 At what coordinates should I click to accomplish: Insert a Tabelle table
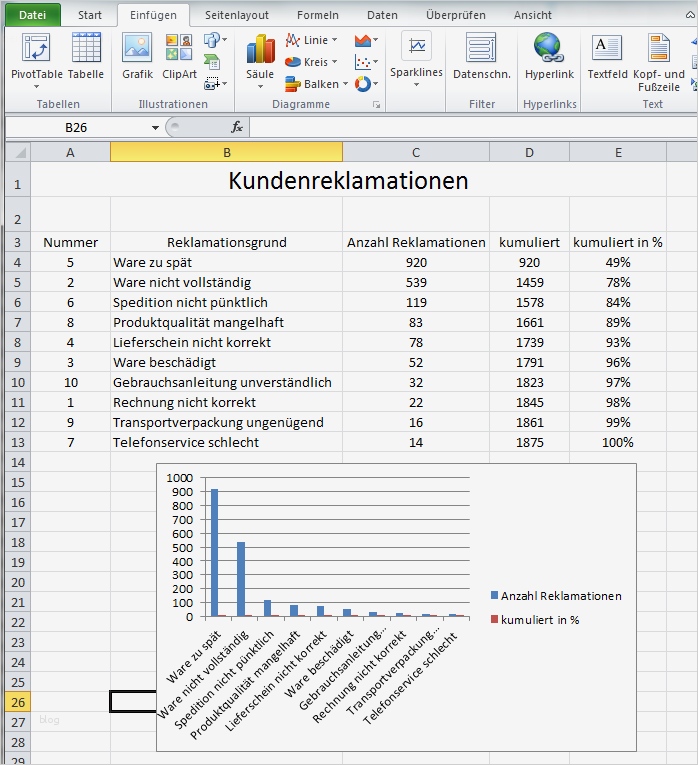86,54
